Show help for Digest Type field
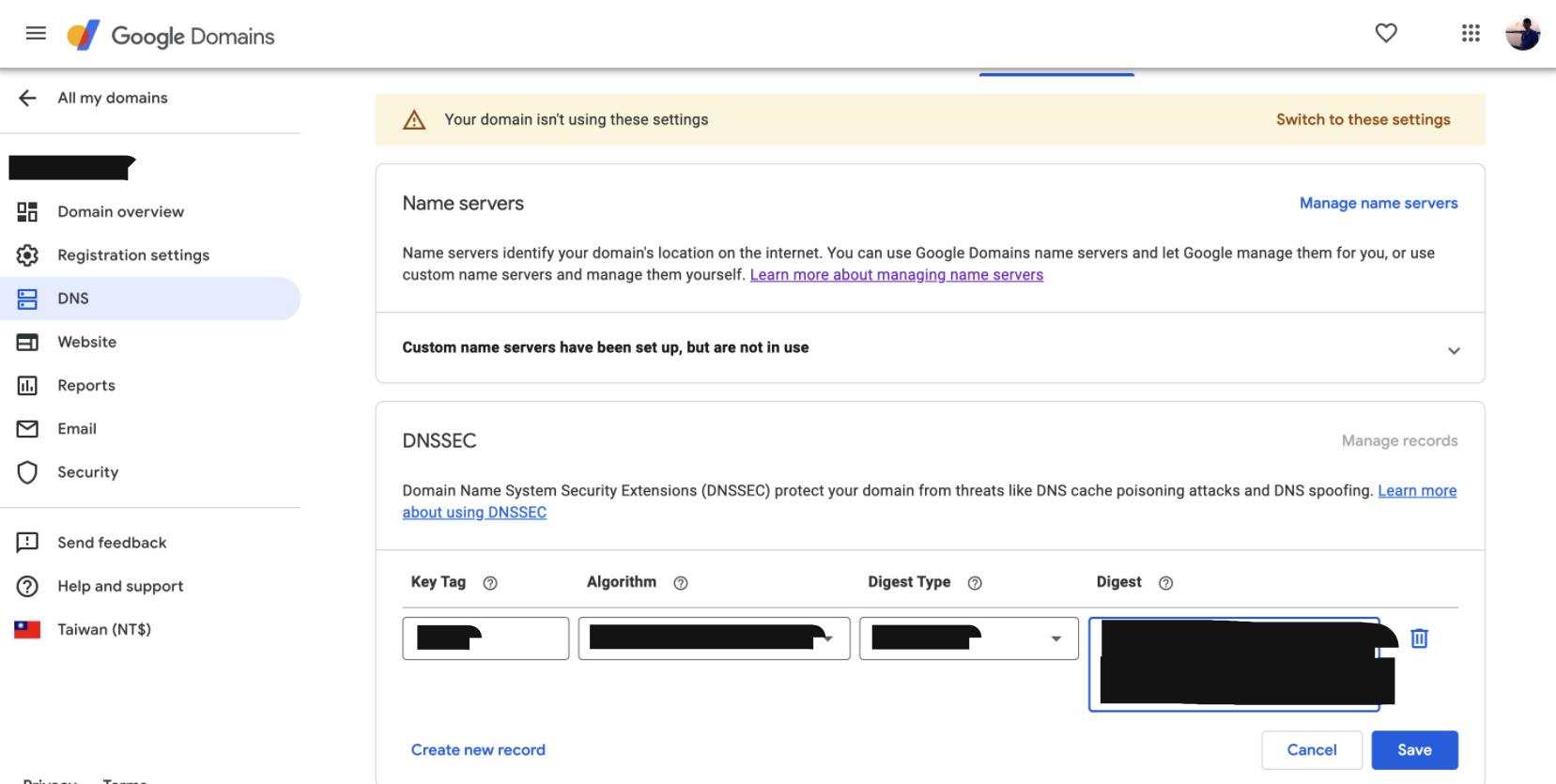This screenshot has width=1556, height=784. tap(975, 583)
